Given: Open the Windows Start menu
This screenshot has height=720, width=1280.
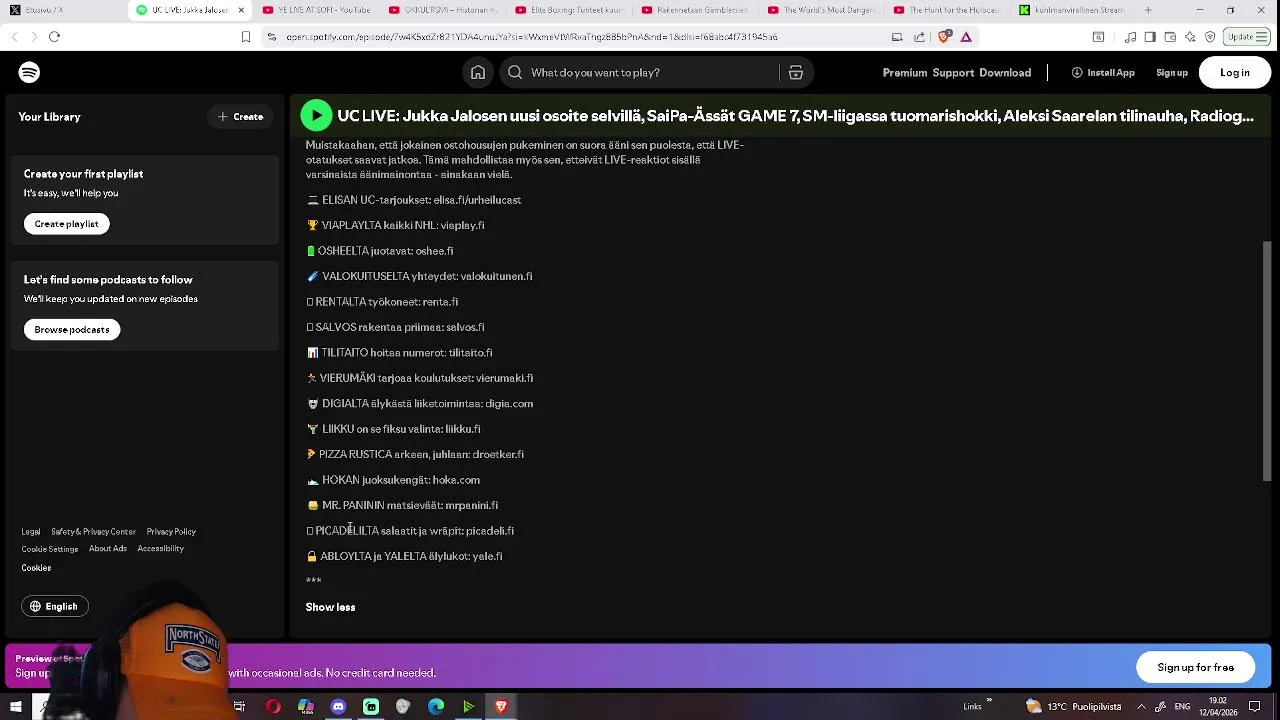Looking at the screenshot, I should click(15, 707).
